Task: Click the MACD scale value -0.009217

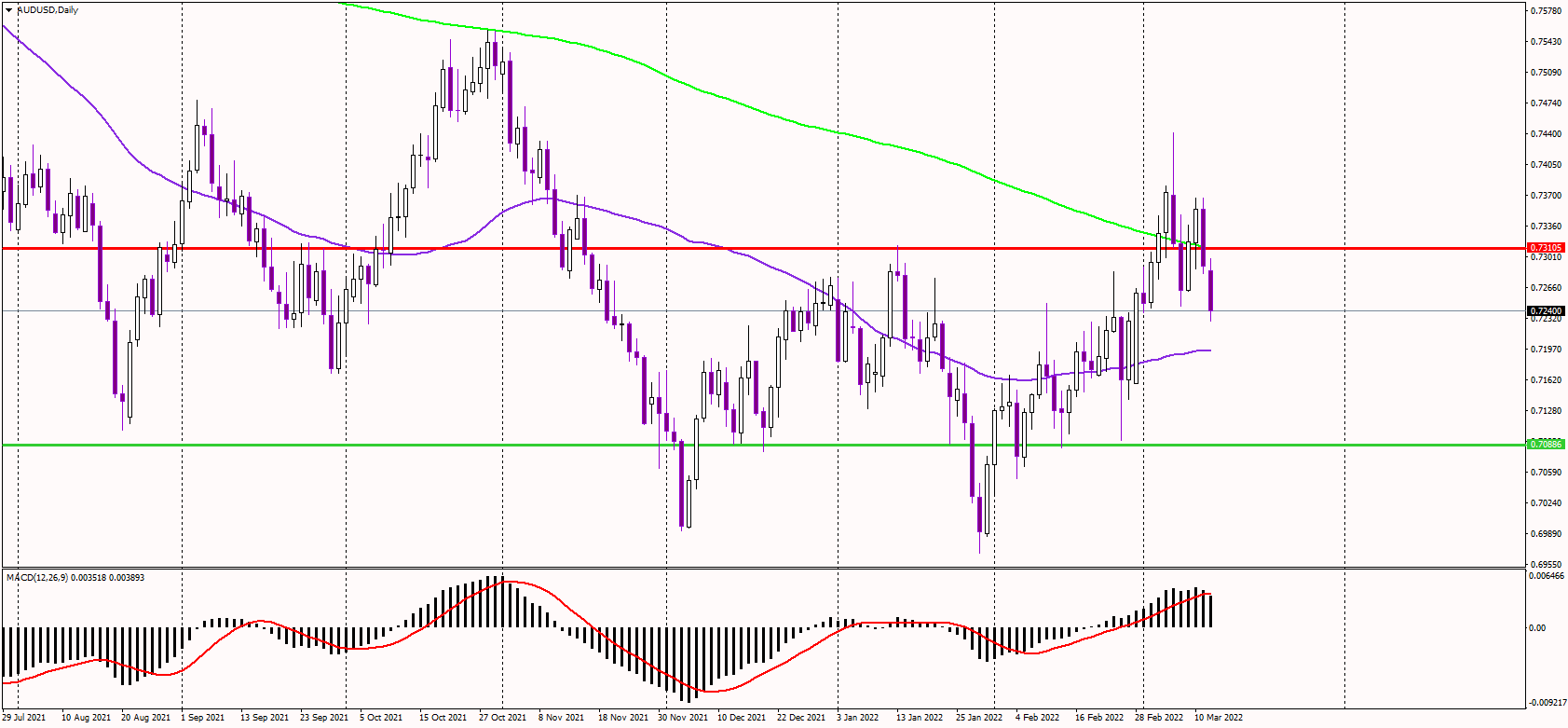Action: [1547, 703]
